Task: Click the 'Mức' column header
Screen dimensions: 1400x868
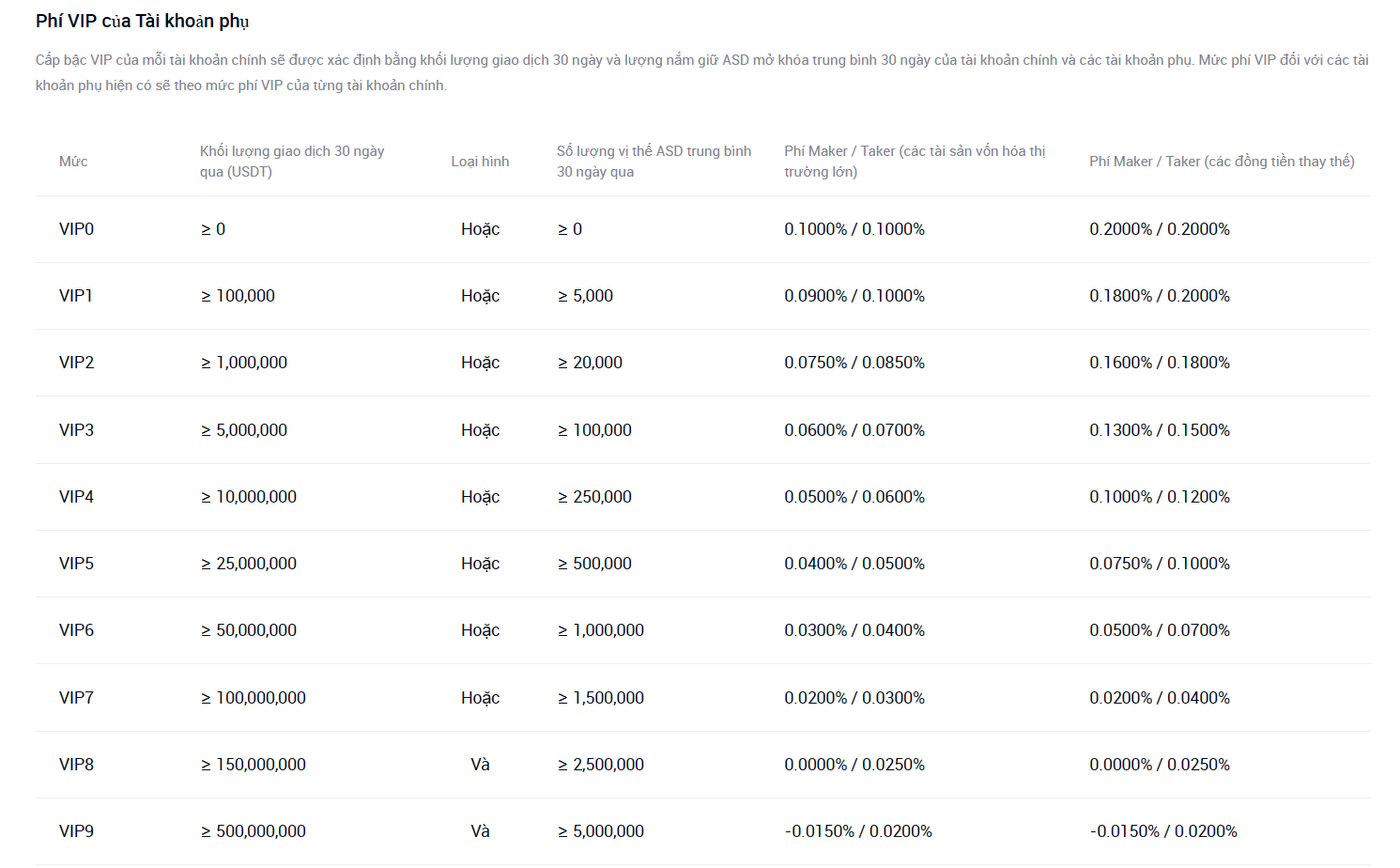Action: tap(73, 162)
